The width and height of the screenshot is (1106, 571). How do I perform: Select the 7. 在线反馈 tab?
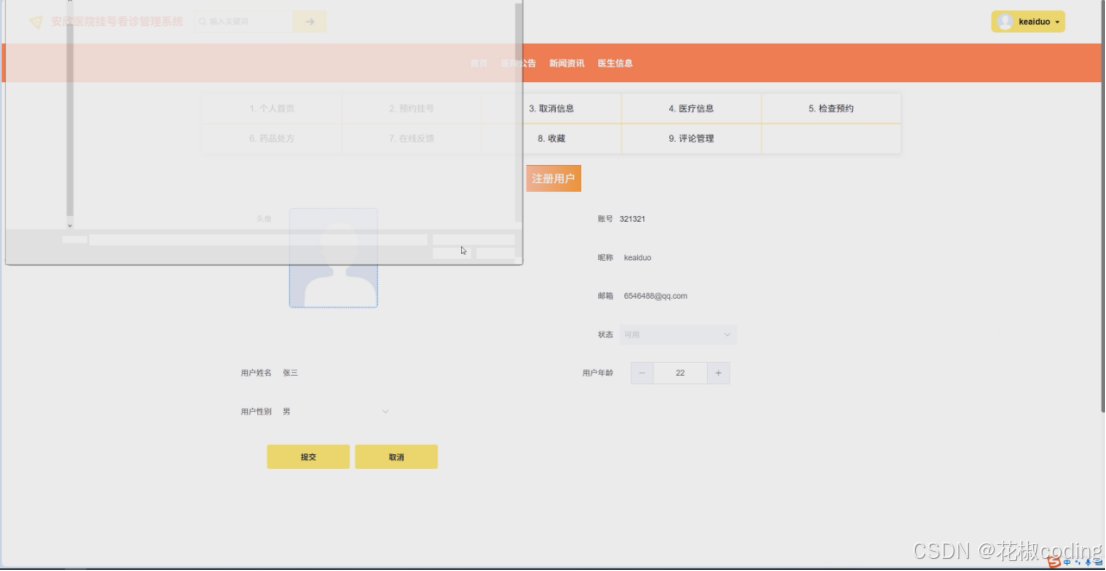(x=411, y=139)
